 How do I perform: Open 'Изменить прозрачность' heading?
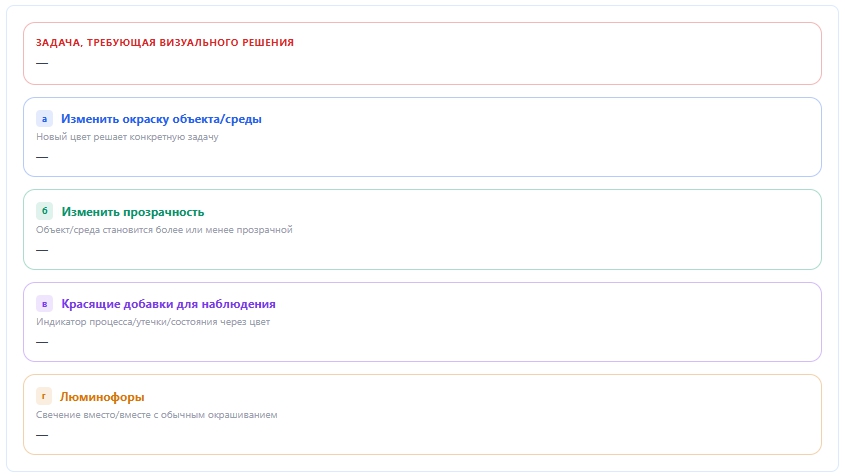point(133,212)
